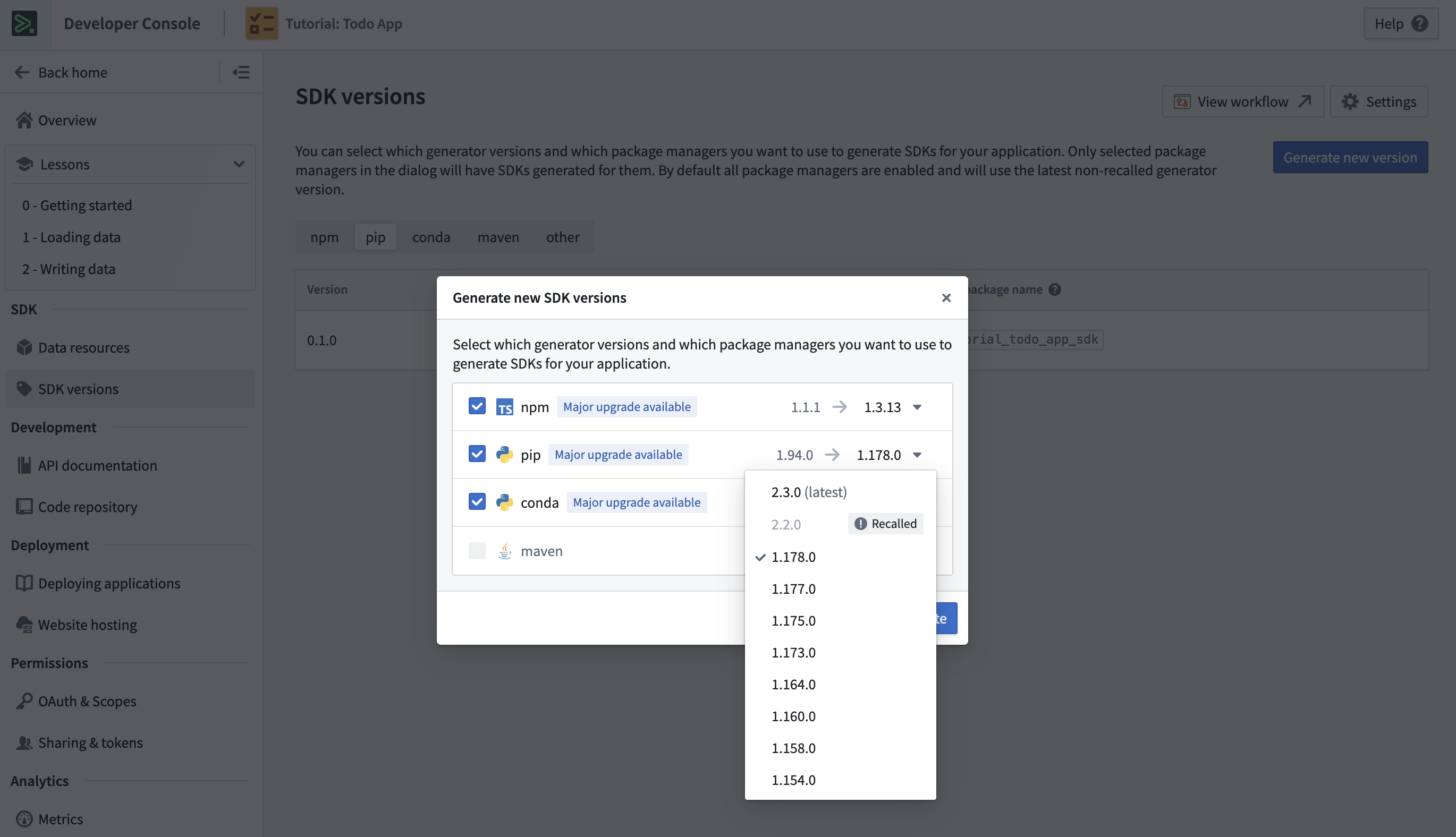Screen dimensions: 1456x837
Task: Click the OAuth & Scopes key icon
Action: click(x=24, y=701)
